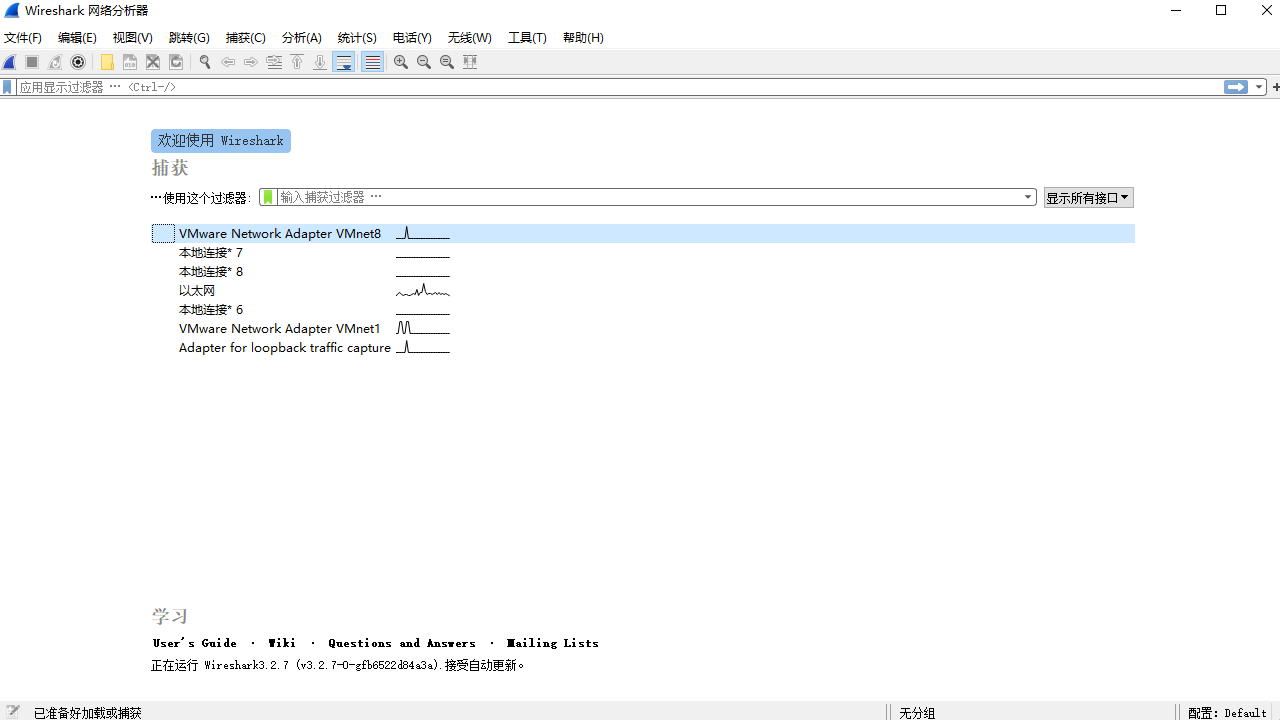This screenshot has width=1280, height=720.
Task: Click the resize columns toolbar icon
Action: [470, 62]
